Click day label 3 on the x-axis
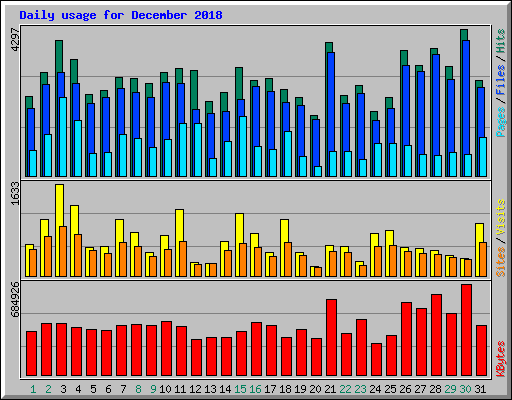Screen dimensions: 512x400 coord(63,389)
